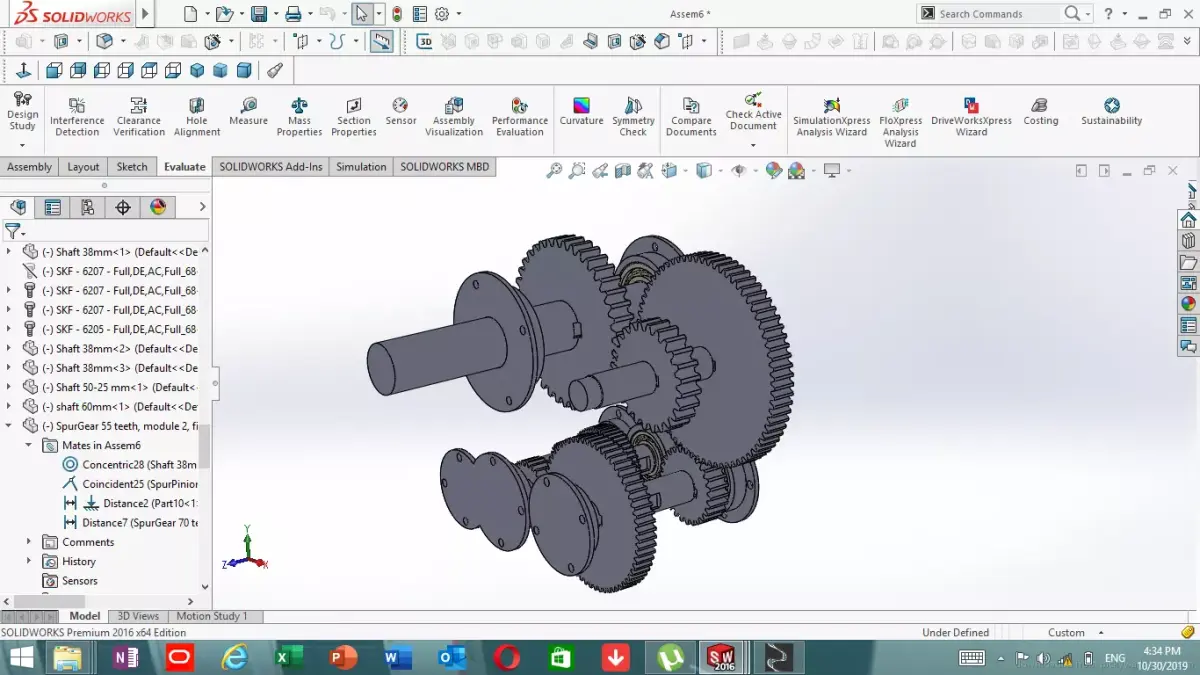Open the ConfigurationManager tab icon
The image size is (1200, 675).
[88, 207]
